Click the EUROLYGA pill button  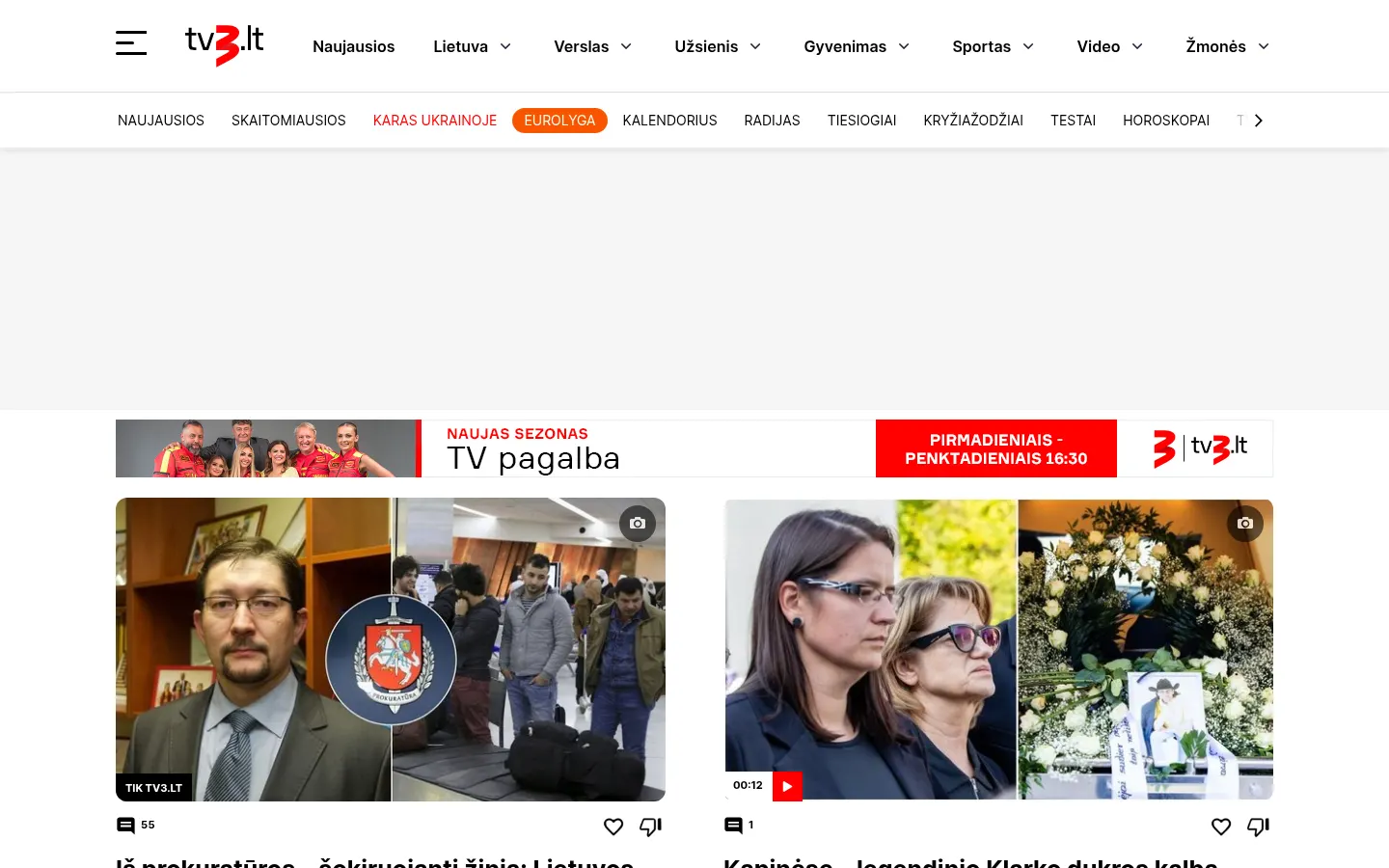(x=559, y=121)
